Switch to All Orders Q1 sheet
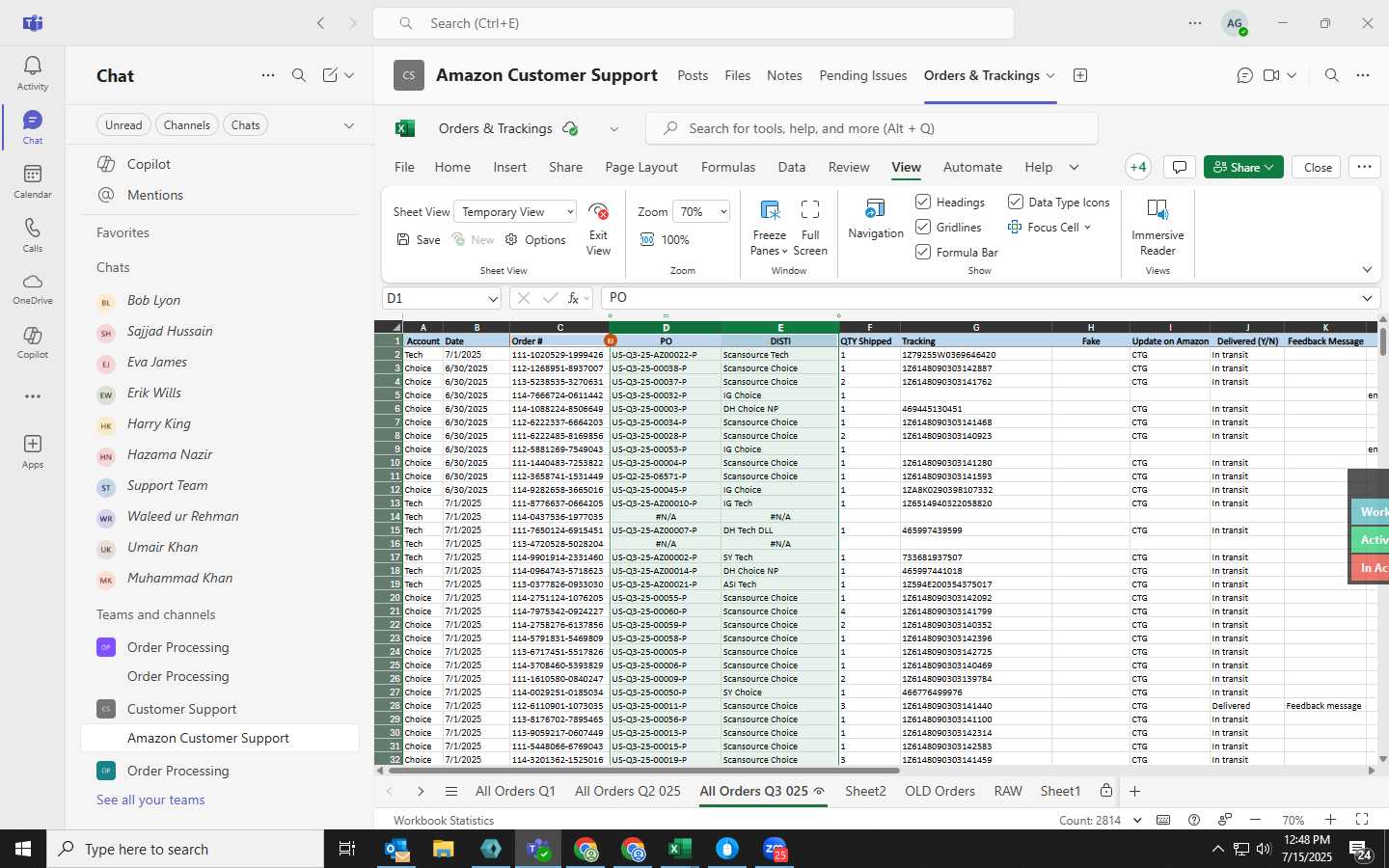Screen dimensions: 1389x868 coord(515,791)
